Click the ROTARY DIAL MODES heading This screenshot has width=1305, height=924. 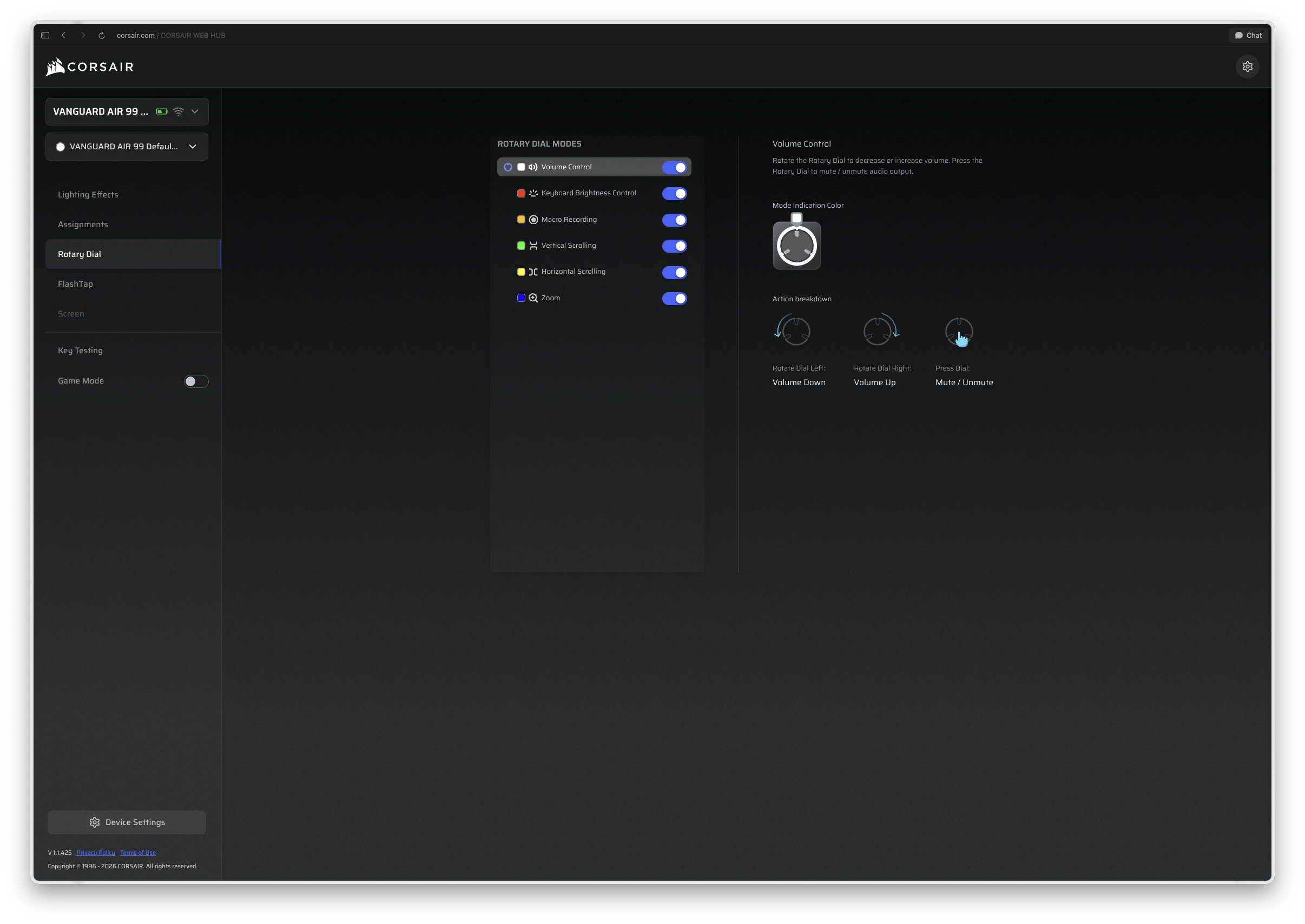[539, 144]
